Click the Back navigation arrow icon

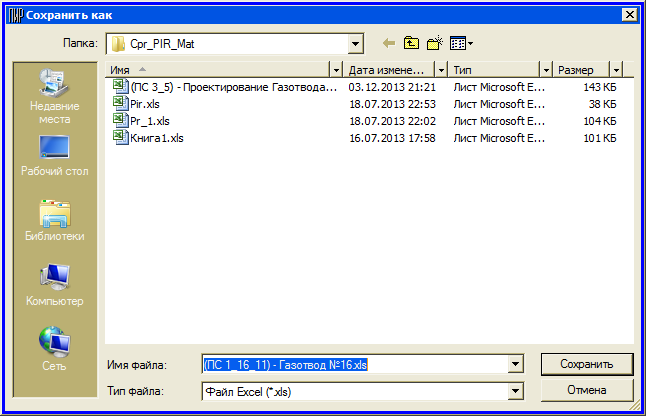[x=389, y=44]
